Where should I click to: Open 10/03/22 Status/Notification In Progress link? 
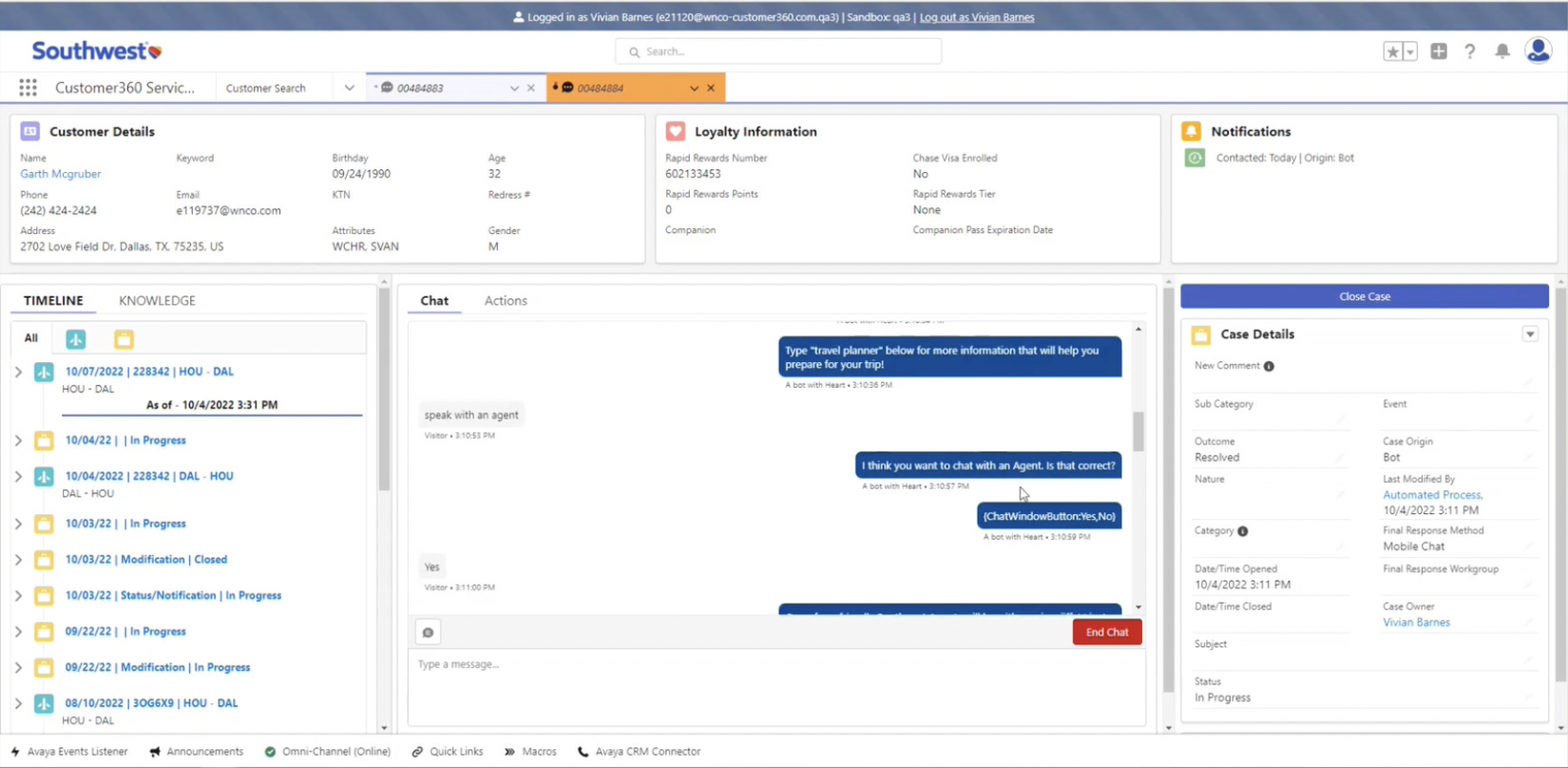173,596
